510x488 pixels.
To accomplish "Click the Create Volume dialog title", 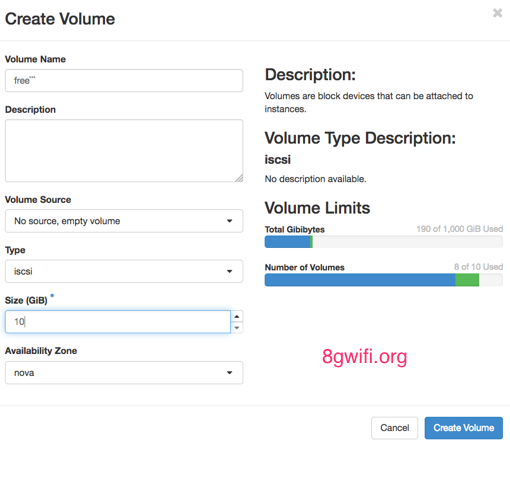I will click(60, 19).
